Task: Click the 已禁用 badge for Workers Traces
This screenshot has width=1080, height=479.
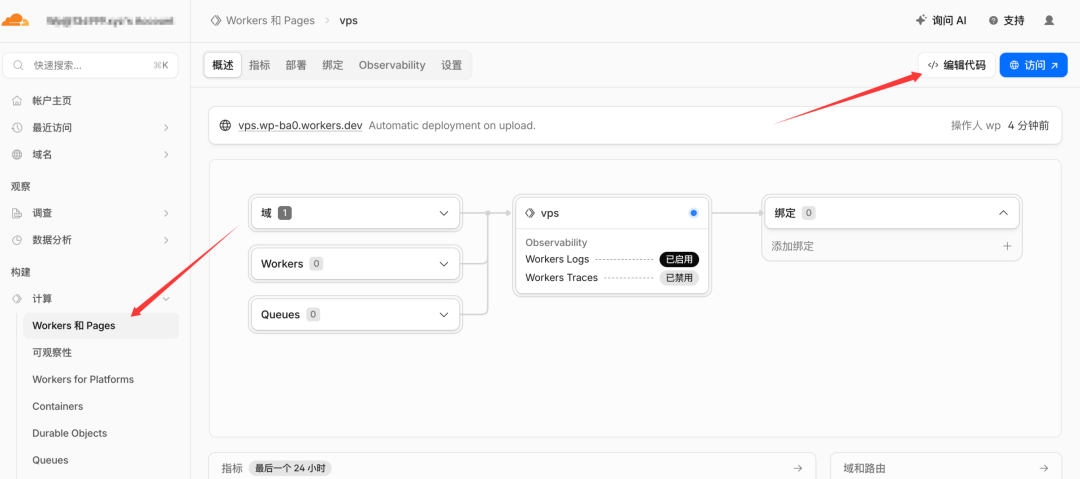Action: point(679,278)
